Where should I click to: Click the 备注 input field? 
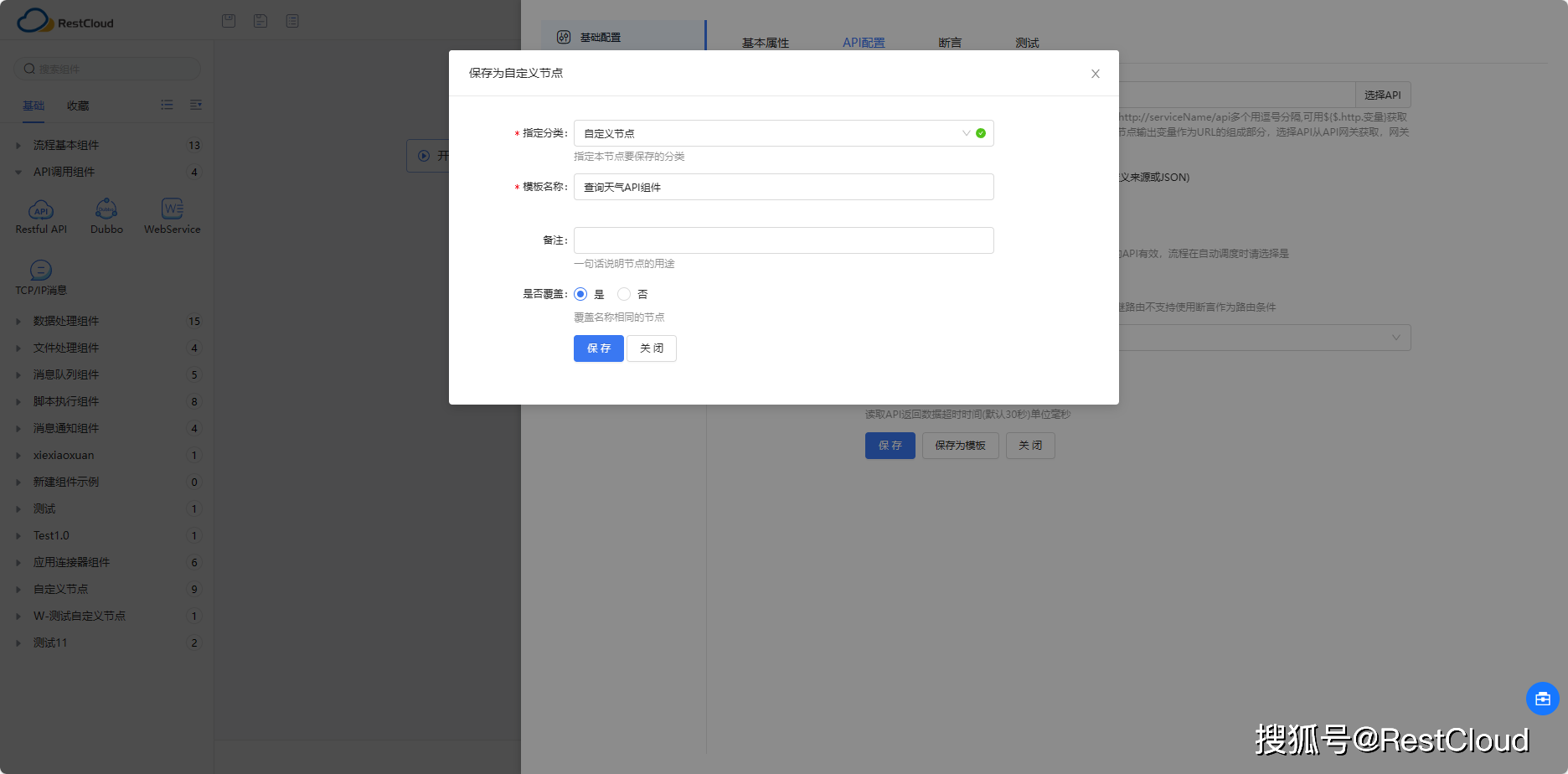[783, 240]
